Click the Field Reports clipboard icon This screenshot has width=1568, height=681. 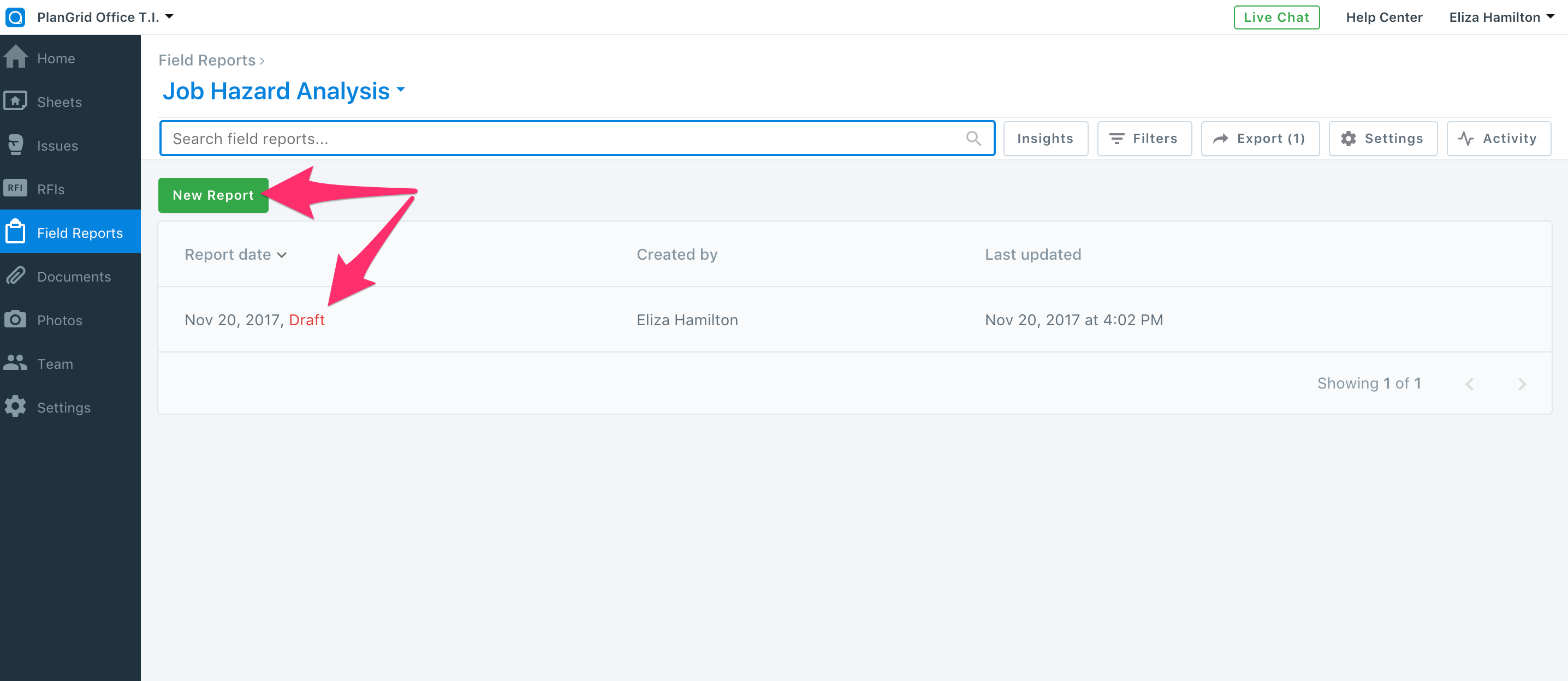tap(15, 232)
